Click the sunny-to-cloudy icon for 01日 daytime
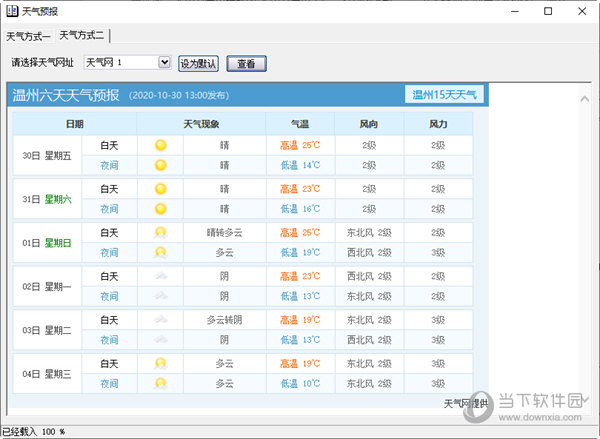The height and width of the screenshot is (439, 600). point(160,232)
